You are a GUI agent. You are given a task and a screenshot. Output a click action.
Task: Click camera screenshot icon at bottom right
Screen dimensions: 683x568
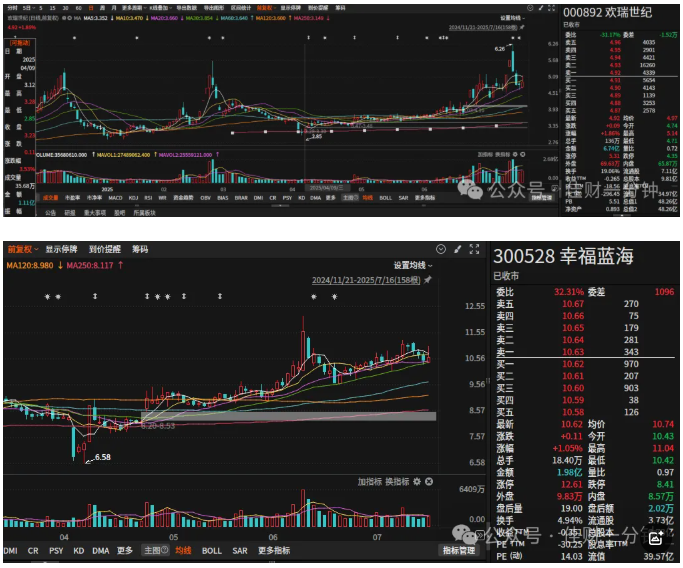656,539
